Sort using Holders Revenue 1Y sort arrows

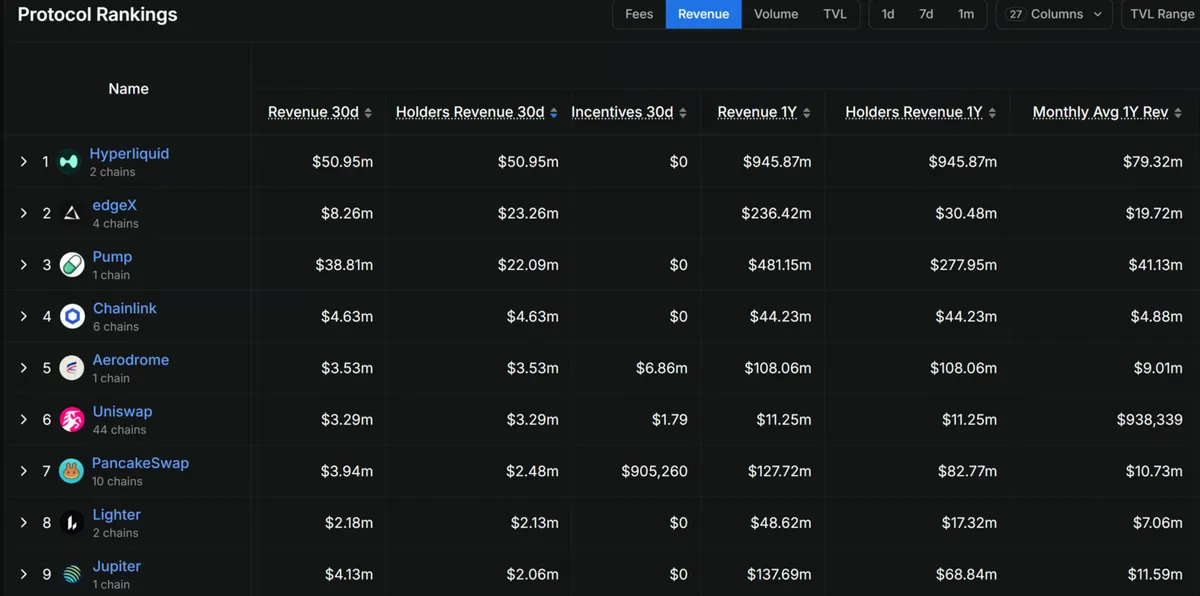[x=992, y=113]
